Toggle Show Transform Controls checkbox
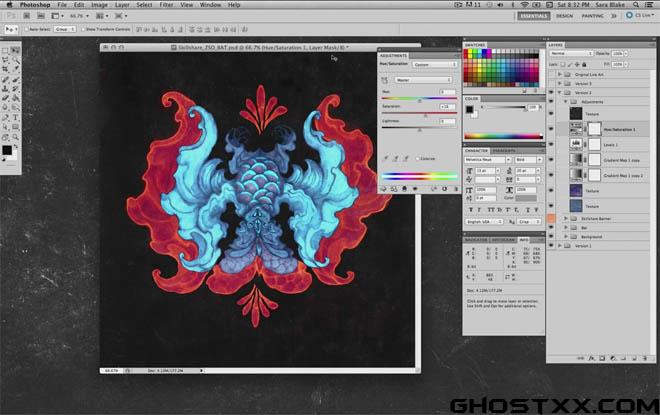This screenshot has width=660, height=415. 83,29
